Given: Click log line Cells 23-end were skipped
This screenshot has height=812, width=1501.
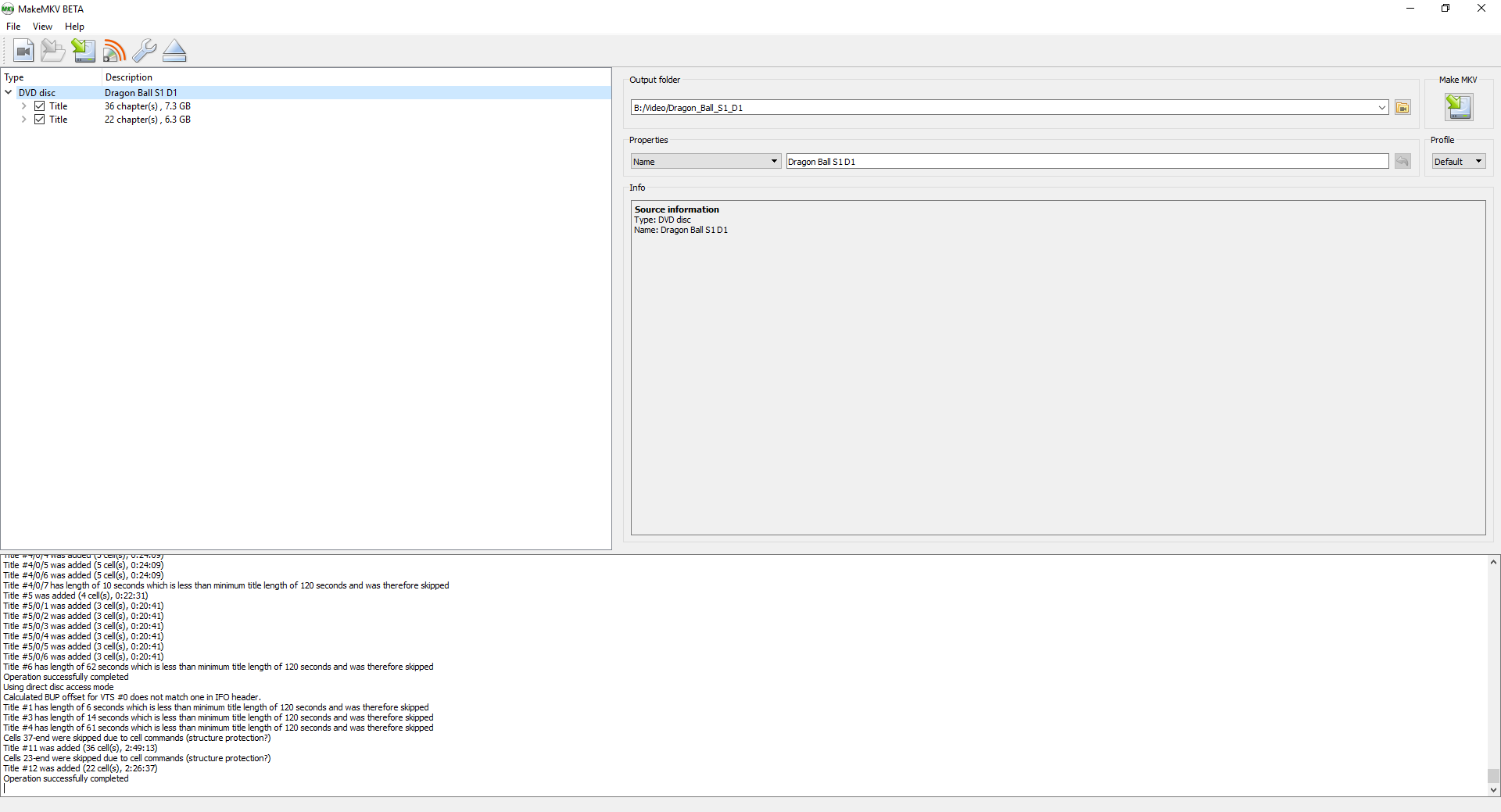Looking at the screenshot, I should 137,758.
